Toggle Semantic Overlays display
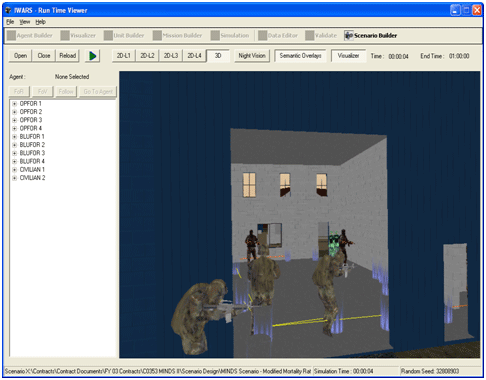486x380 pixels. (x=300, y=56)
